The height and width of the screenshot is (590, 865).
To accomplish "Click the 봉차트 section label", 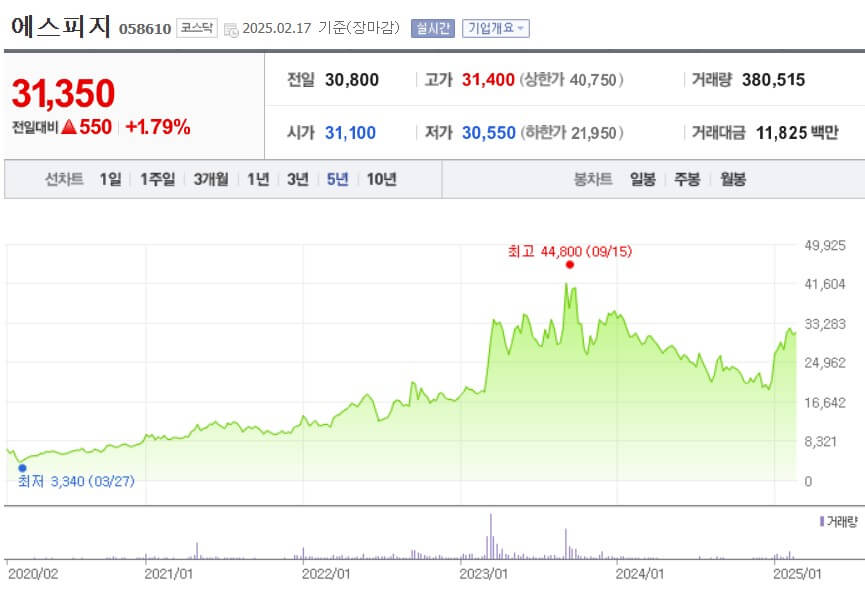I will point(592,180).
